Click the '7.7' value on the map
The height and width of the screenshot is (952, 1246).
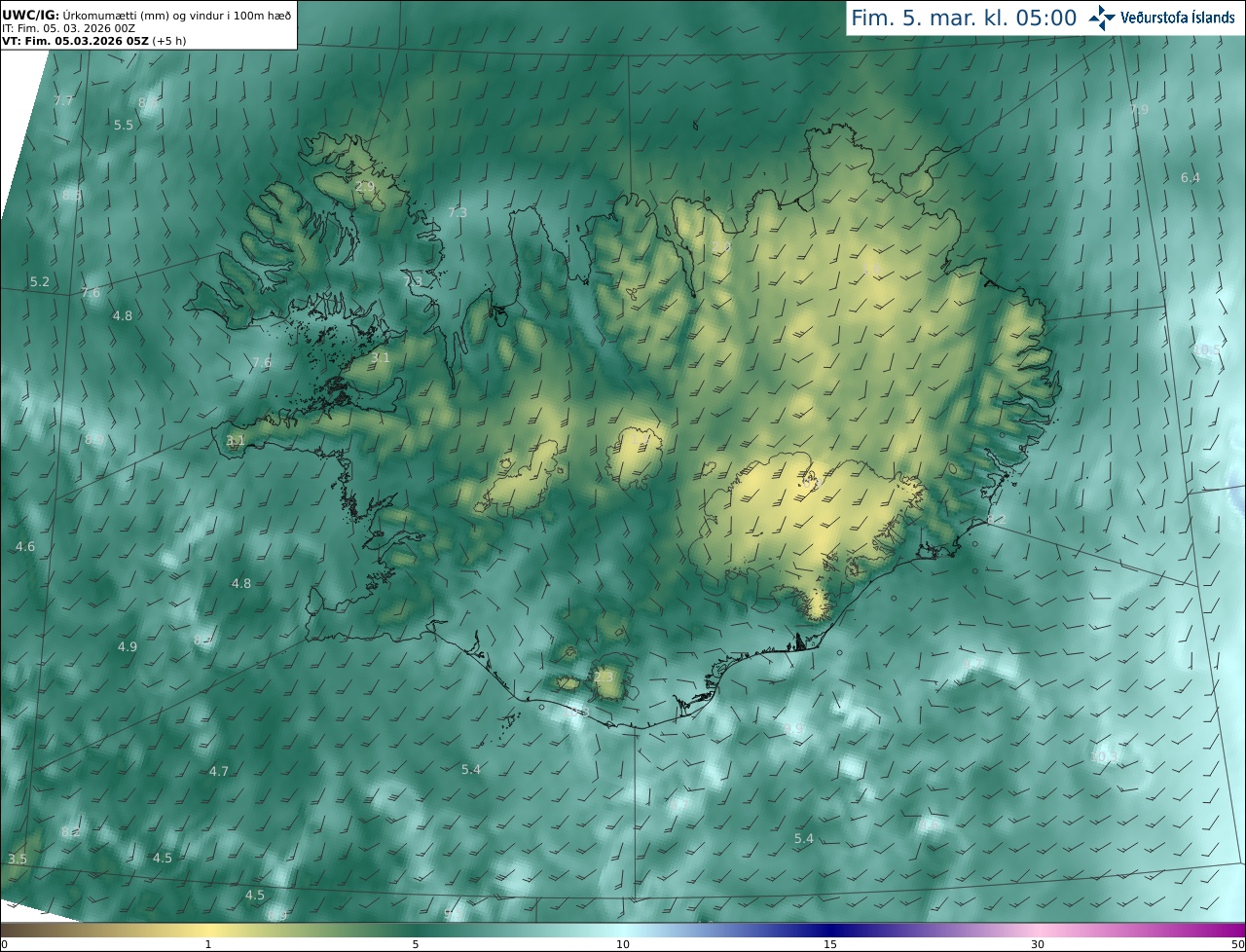[x=63, y=101]
